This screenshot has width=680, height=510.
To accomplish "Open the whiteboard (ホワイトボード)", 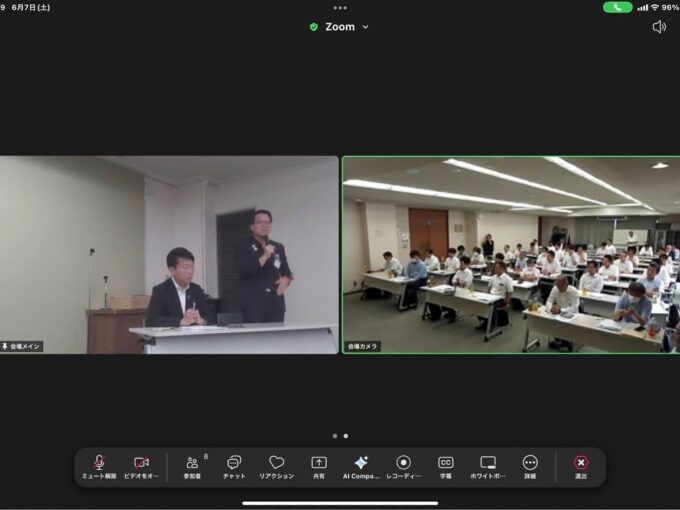I will click(x=488, y=465).
